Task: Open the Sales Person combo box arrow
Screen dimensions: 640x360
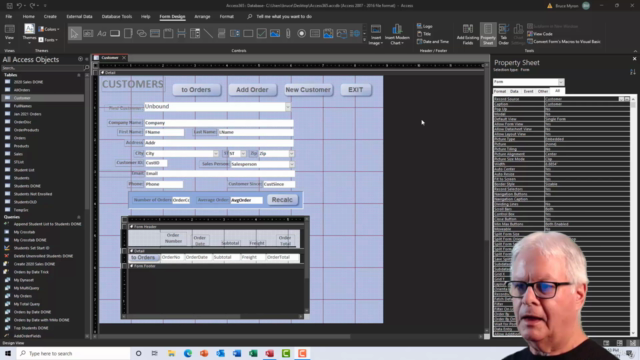Action: tap(292, 164)
